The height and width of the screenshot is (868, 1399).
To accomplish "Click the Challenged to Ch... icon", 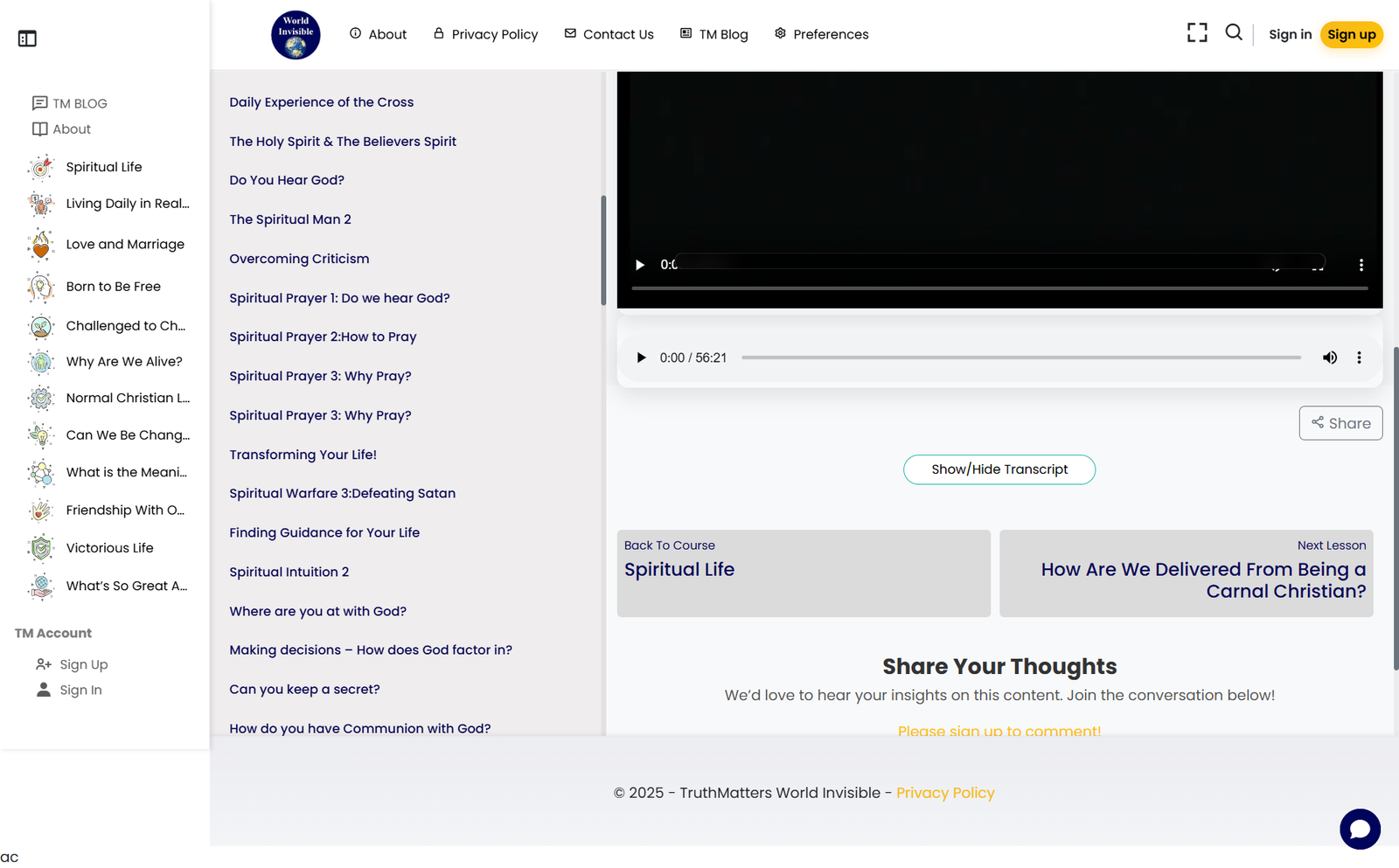I will [41, 326].
